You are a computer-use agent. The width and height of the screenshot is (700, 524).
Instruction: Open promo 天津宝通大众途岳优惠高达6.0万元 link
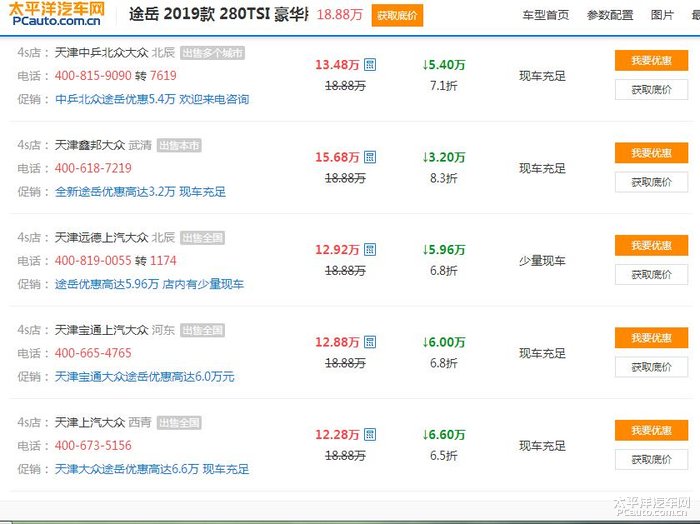pyautogui.click(x=144, y=376)
